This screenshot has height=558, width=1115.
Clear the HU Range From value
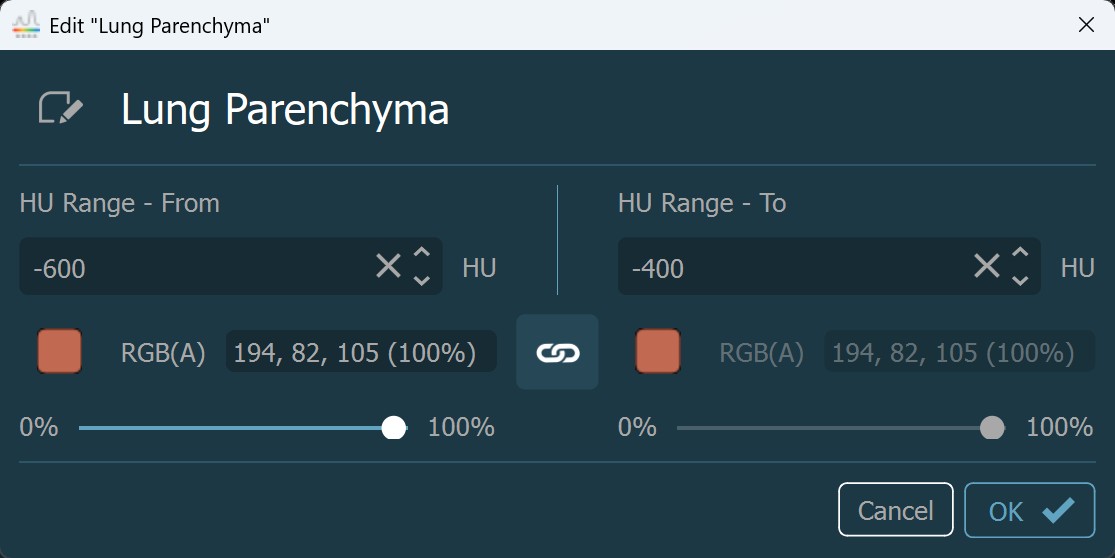pos(388,266)
